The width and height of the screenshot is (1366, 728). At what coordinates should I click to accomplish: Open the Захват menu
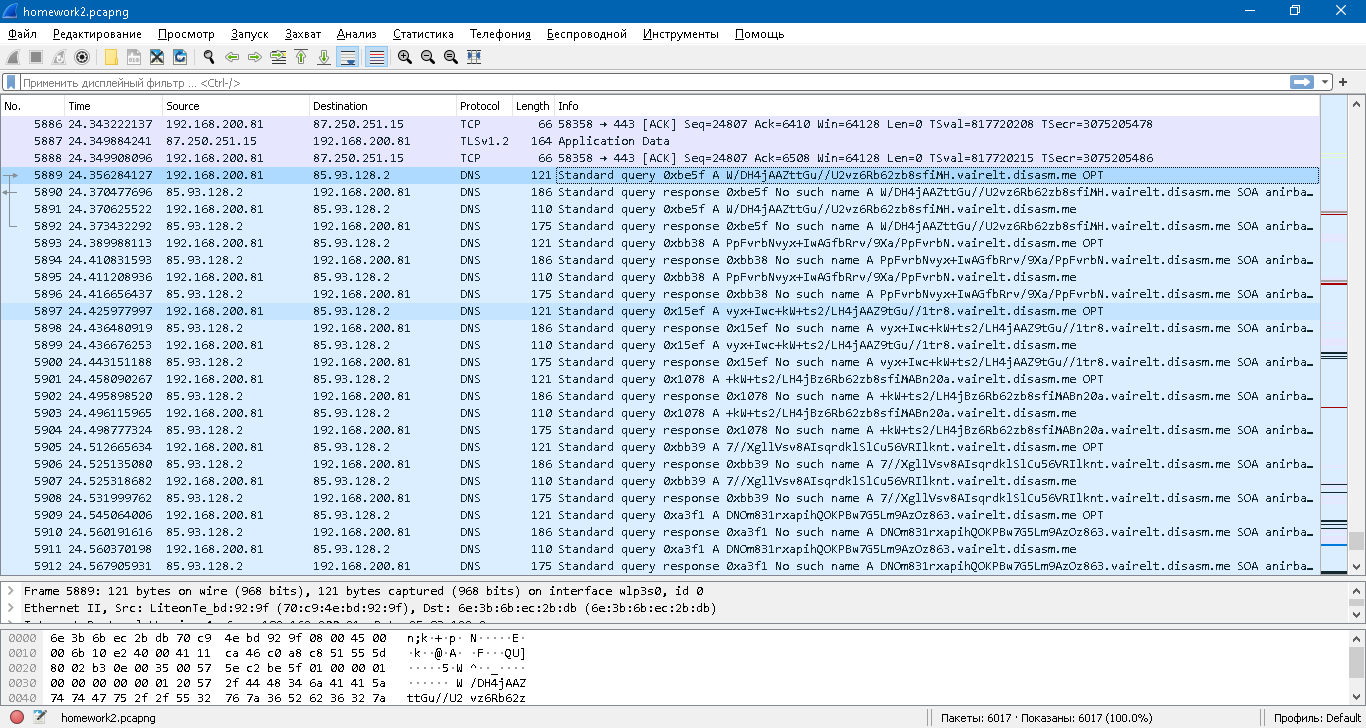[303, 34]
